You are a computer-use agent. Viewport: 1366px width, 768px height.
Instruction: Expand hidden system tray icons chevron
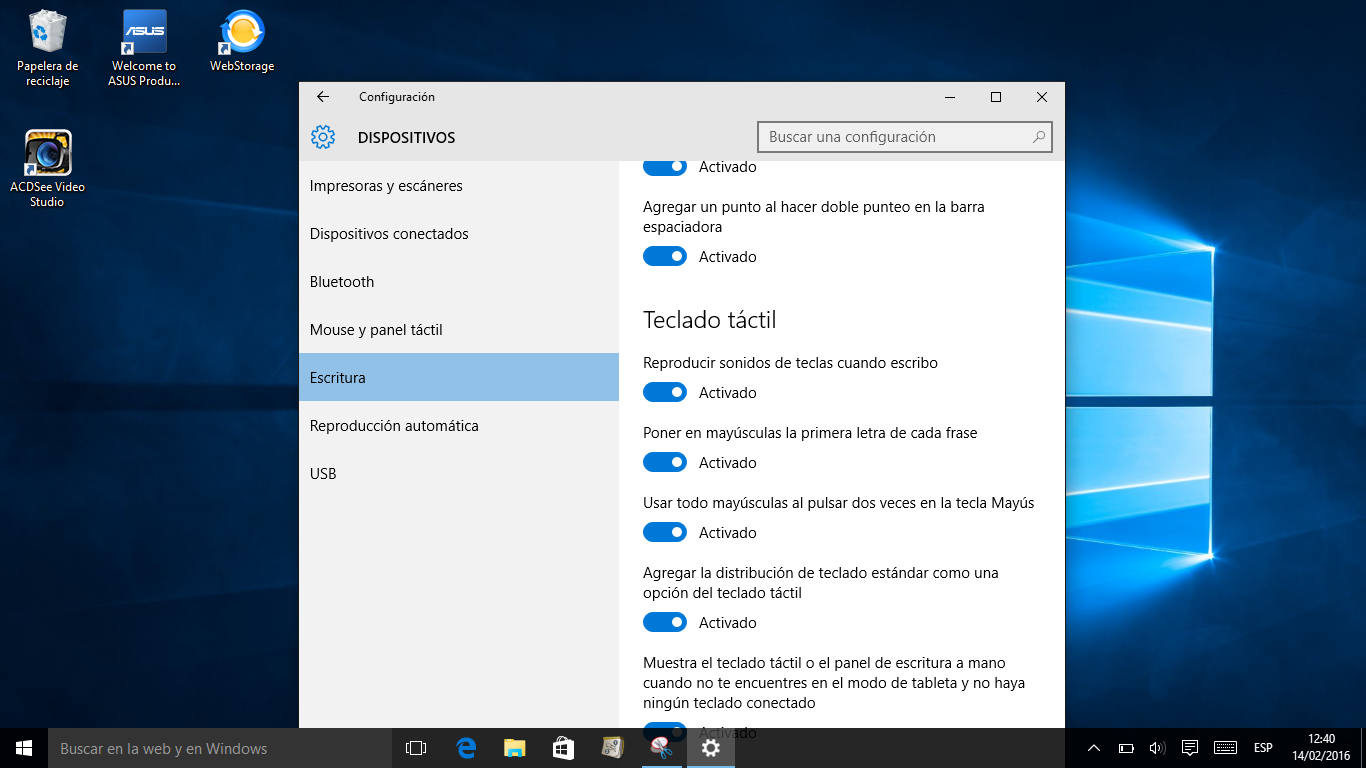tap(1094, 748)
